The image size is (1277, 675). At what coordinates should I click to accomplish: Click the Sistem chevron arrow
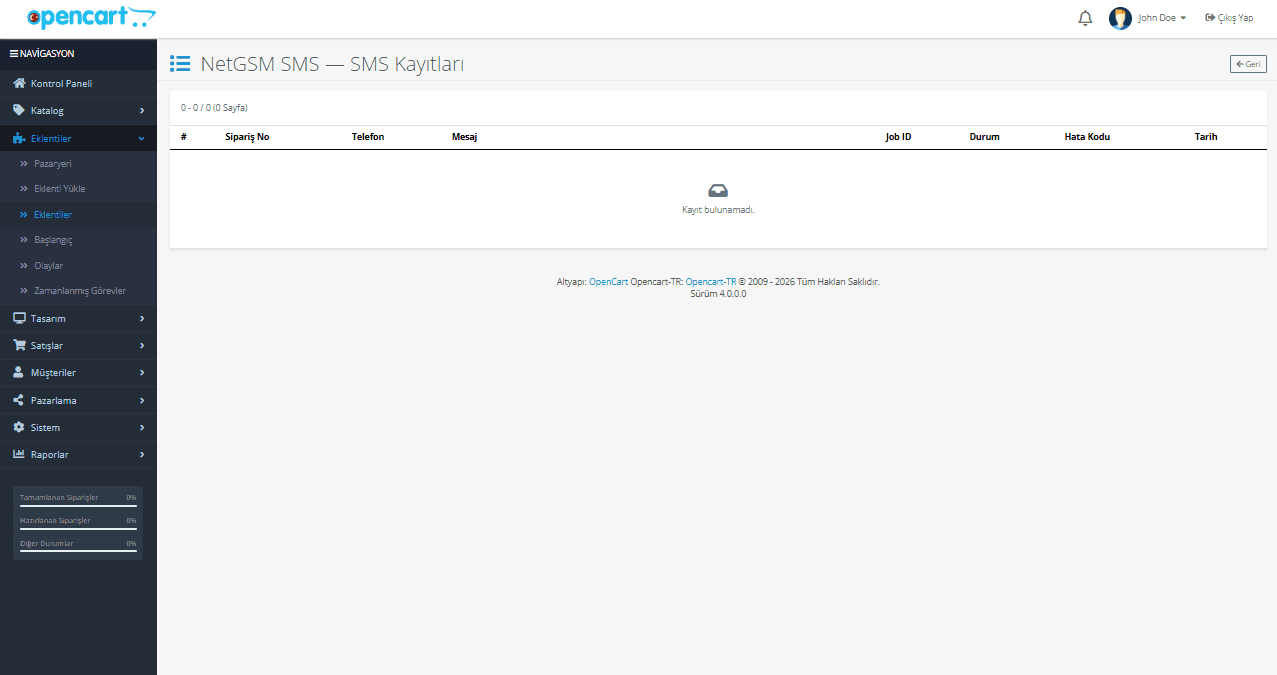tap(142, 428)
